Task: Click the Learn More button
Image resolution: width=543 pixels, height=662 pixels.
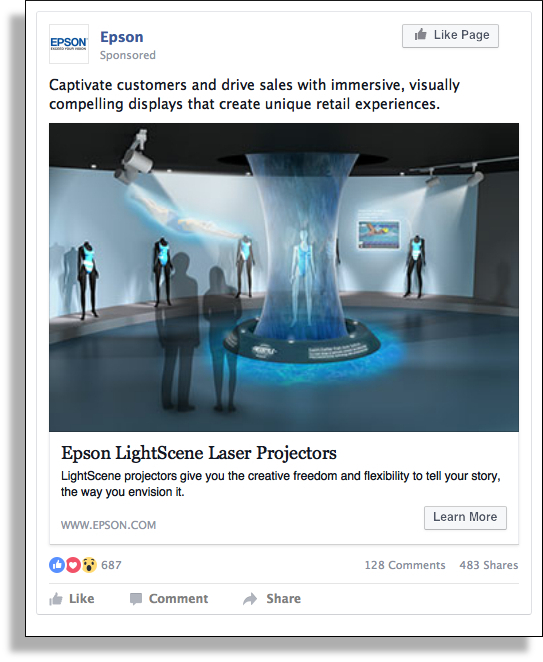Action: [465, 518]
